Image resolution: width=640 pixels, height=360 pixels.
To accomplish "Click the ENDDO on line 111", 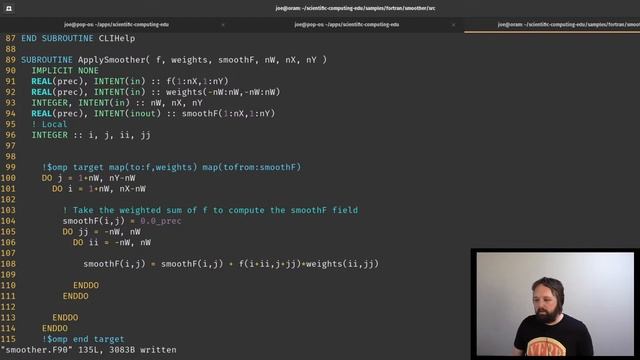I will tap(76, 296).
